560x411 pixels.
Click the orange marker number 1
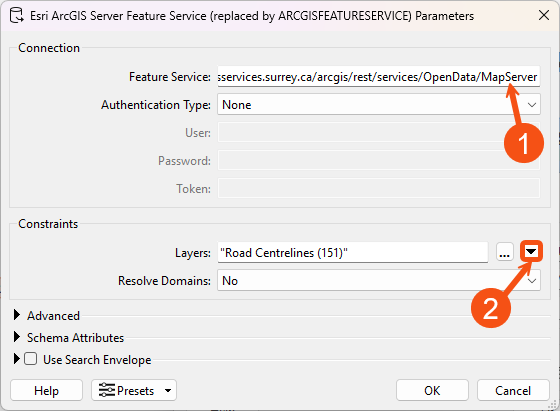point(524,143)
